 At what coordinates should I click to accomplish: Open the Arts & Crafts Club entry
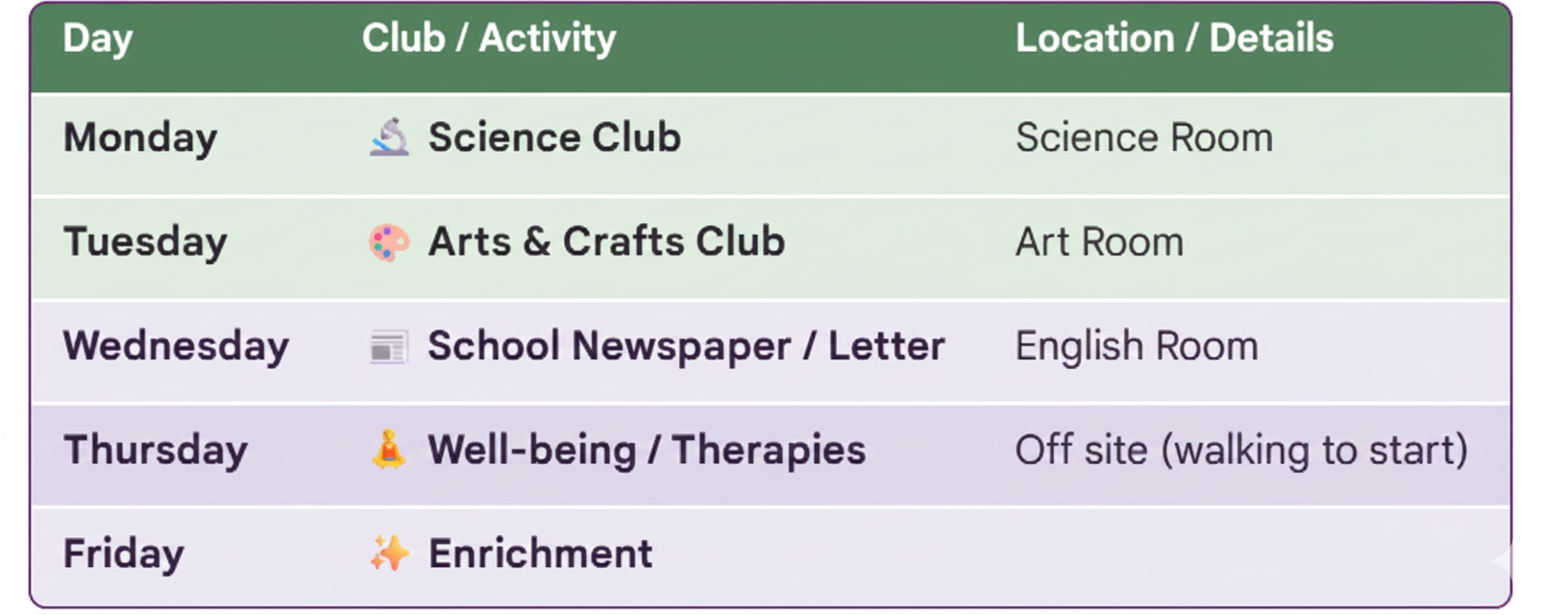[x=606, y=242]
